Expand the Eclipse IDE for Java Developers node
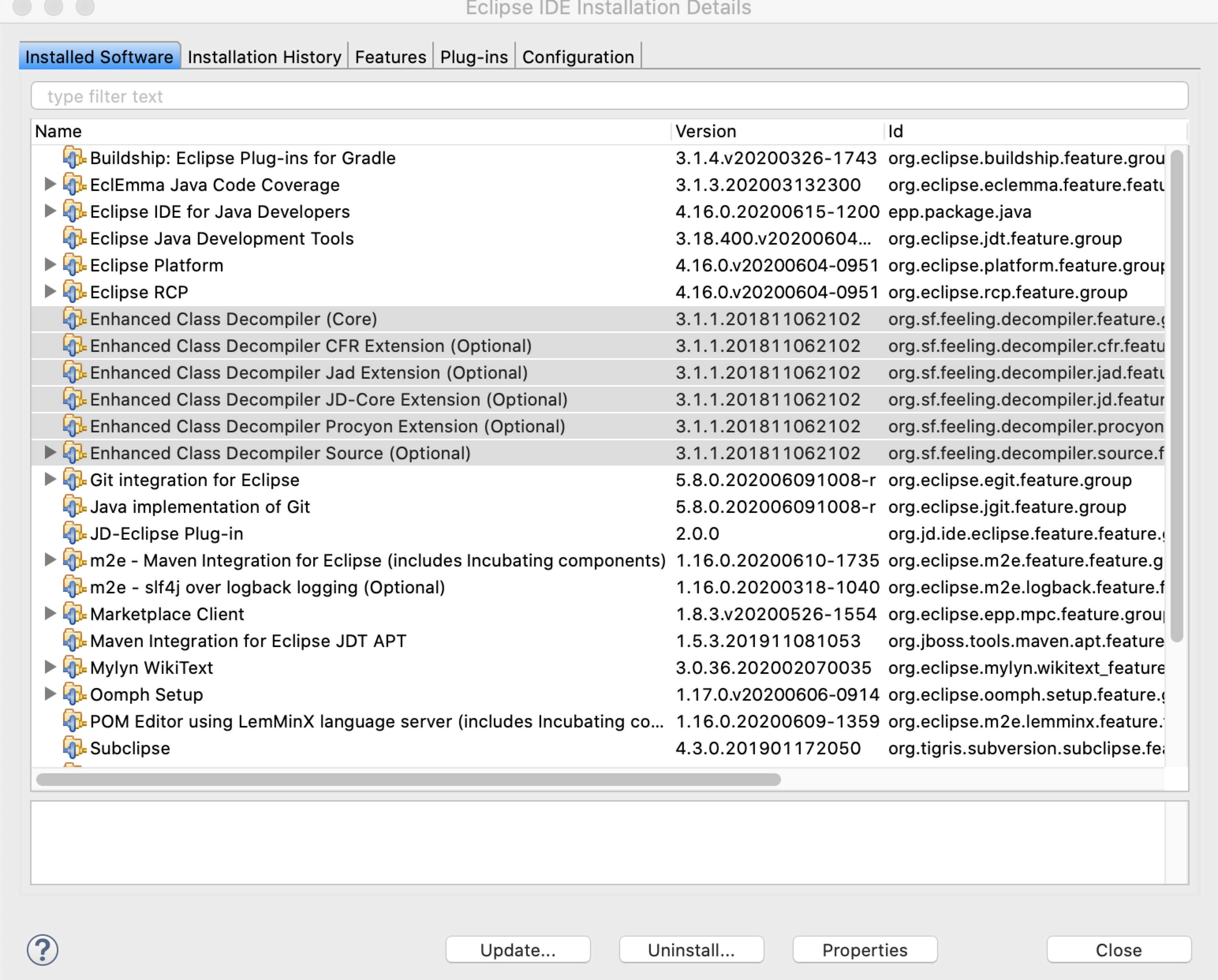The height and width of the screenshot is (980, 1218). (50, 211)
